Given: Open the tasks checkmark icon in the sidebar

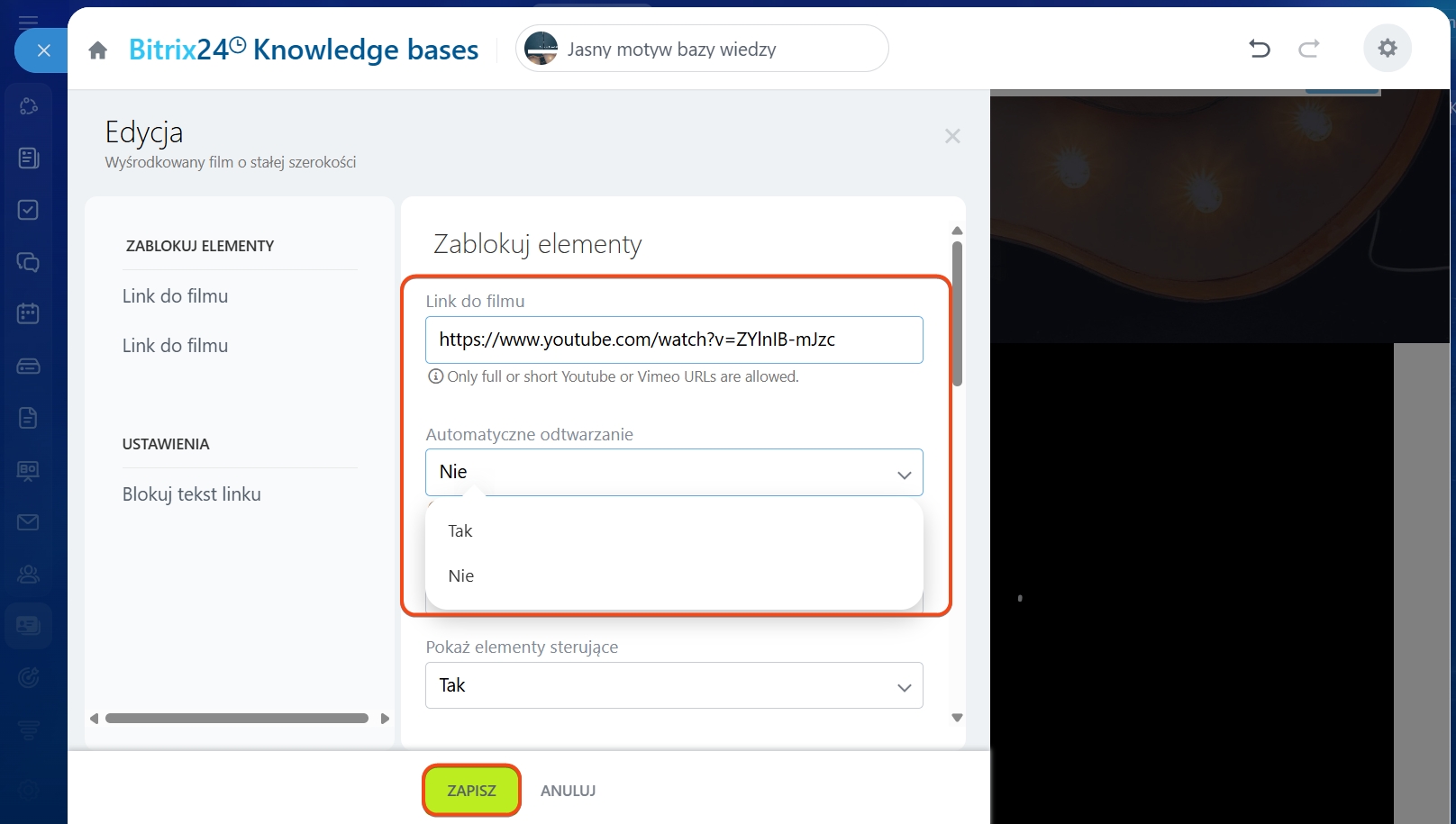Looking at the screenshot, I should [x=28, y=210].
